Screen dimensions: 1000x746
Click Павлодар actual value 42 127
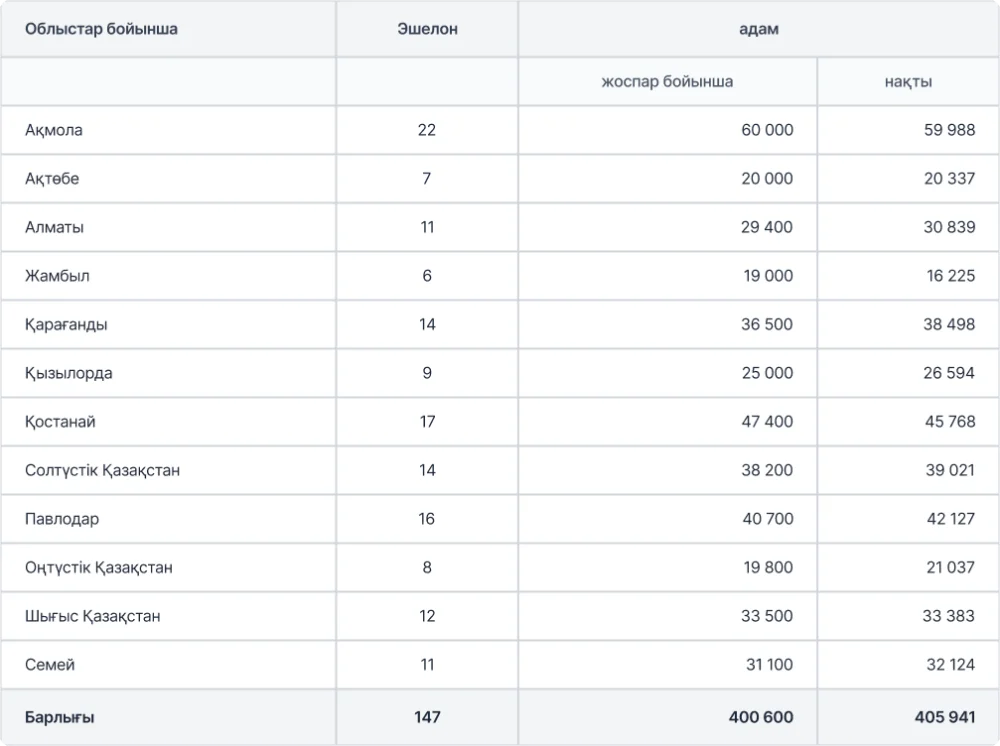(x=949, y=519)
